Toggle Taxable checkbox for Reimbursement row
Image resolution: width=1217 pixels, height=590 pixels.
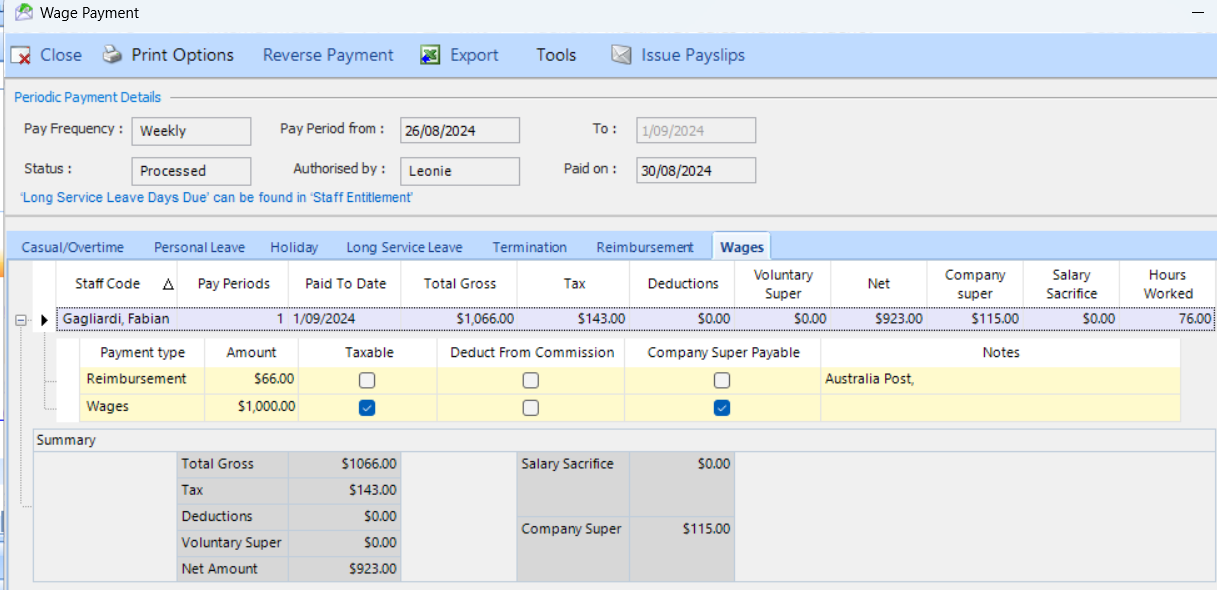(367, 380)
